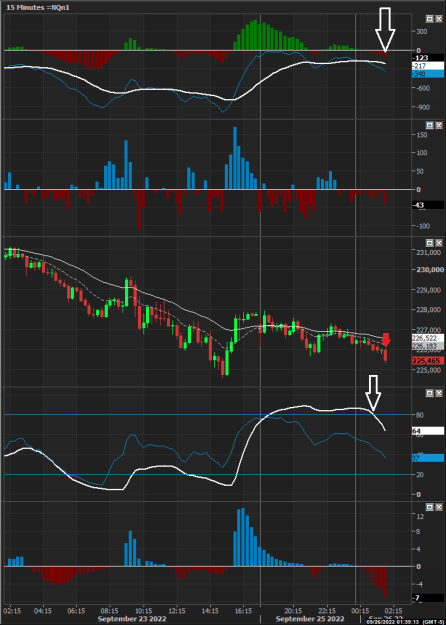Maximize the bottom histogram panel showing -7

click(430, 507)
